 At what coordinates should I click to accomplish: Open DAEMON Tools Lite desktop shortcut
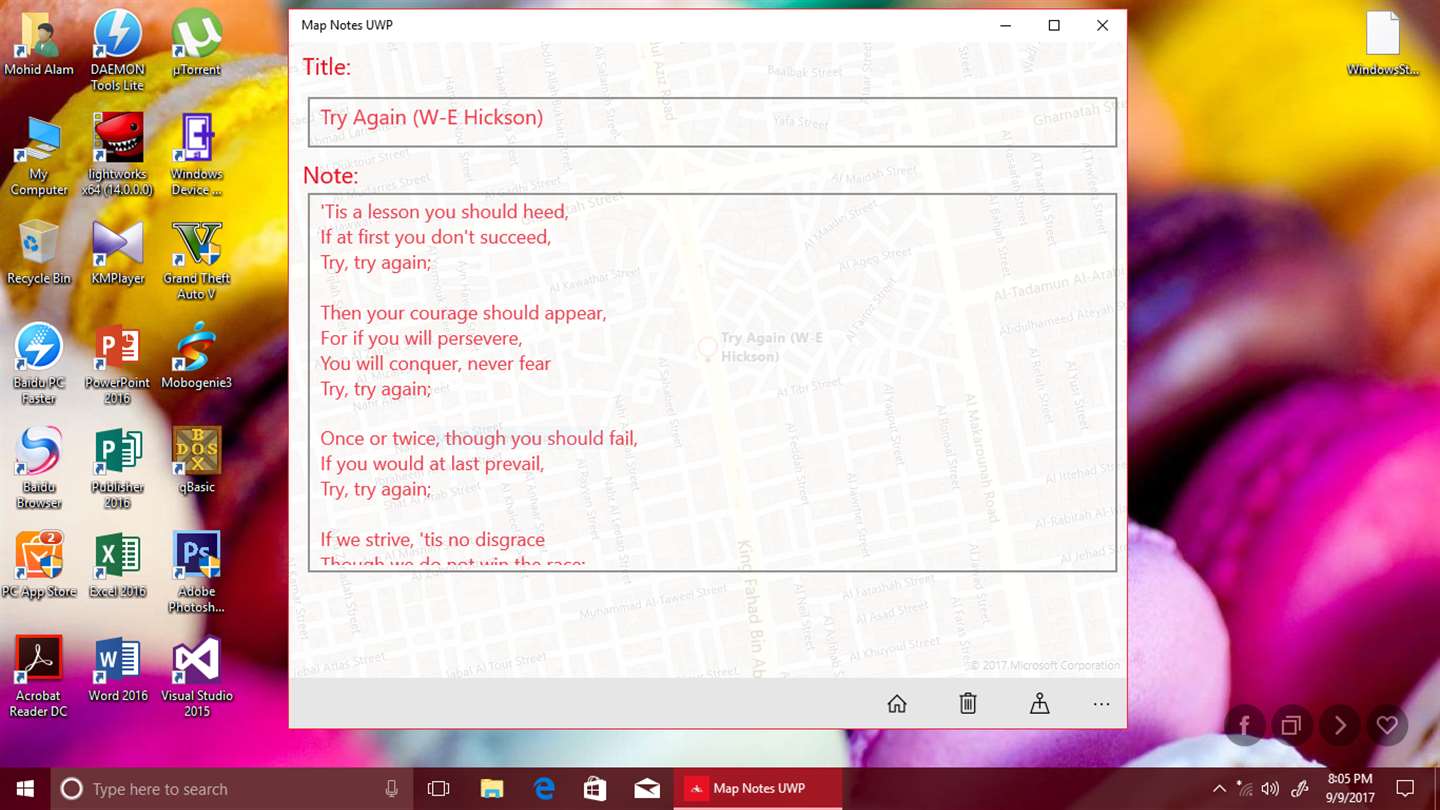click(x=118, y=52)
